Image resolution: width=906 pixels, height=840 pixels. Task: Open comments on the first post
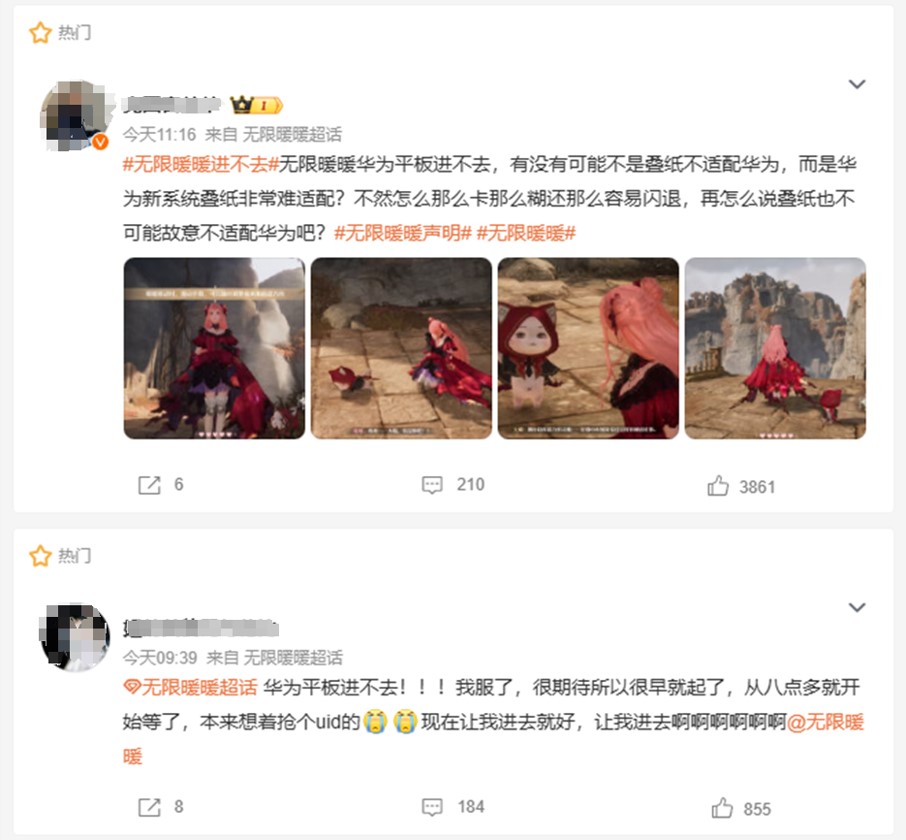pyautogui.click(x=432, y=485)
